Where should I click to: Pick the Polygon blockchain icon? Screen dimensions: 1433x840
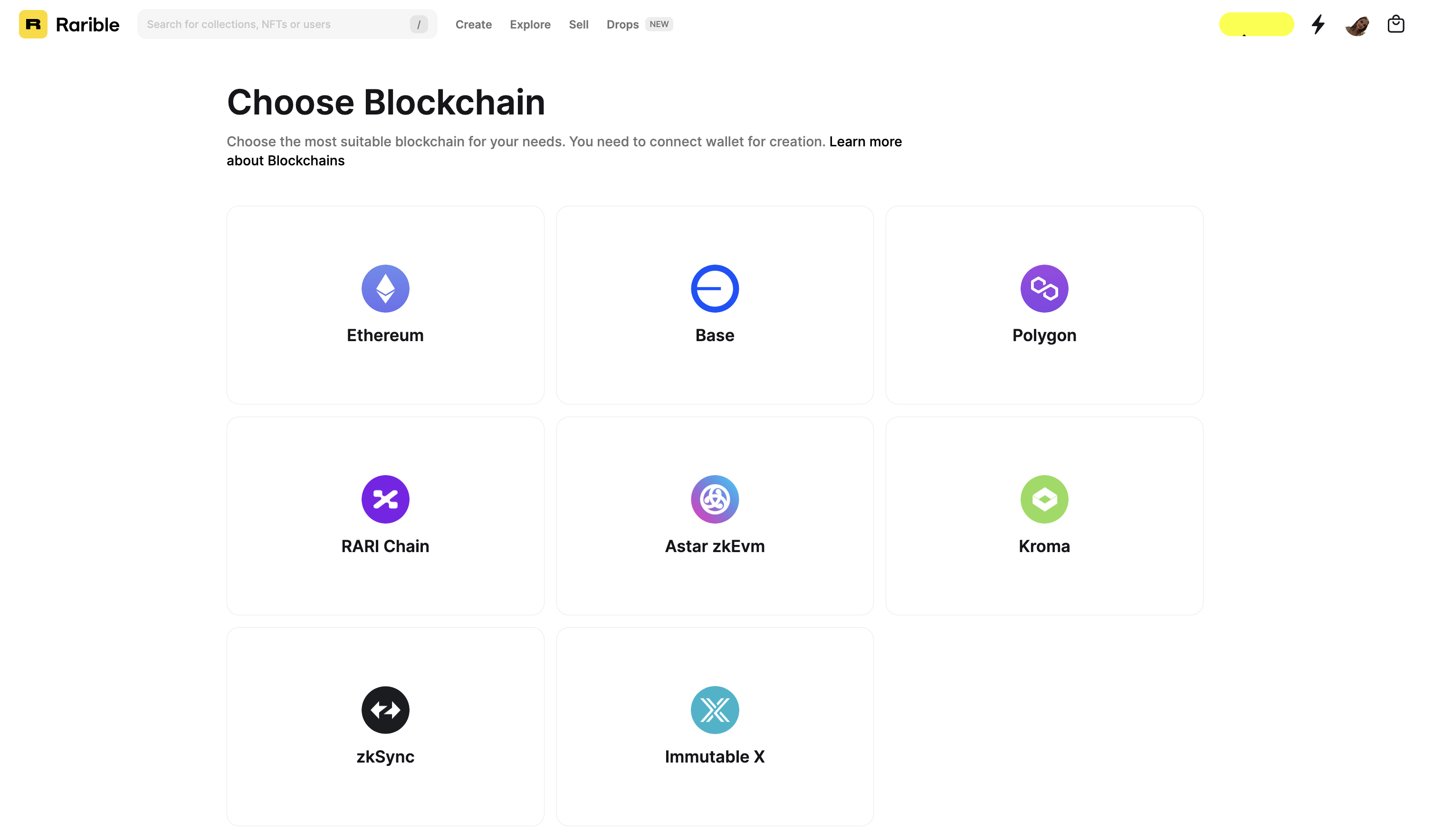(1044, 288)
